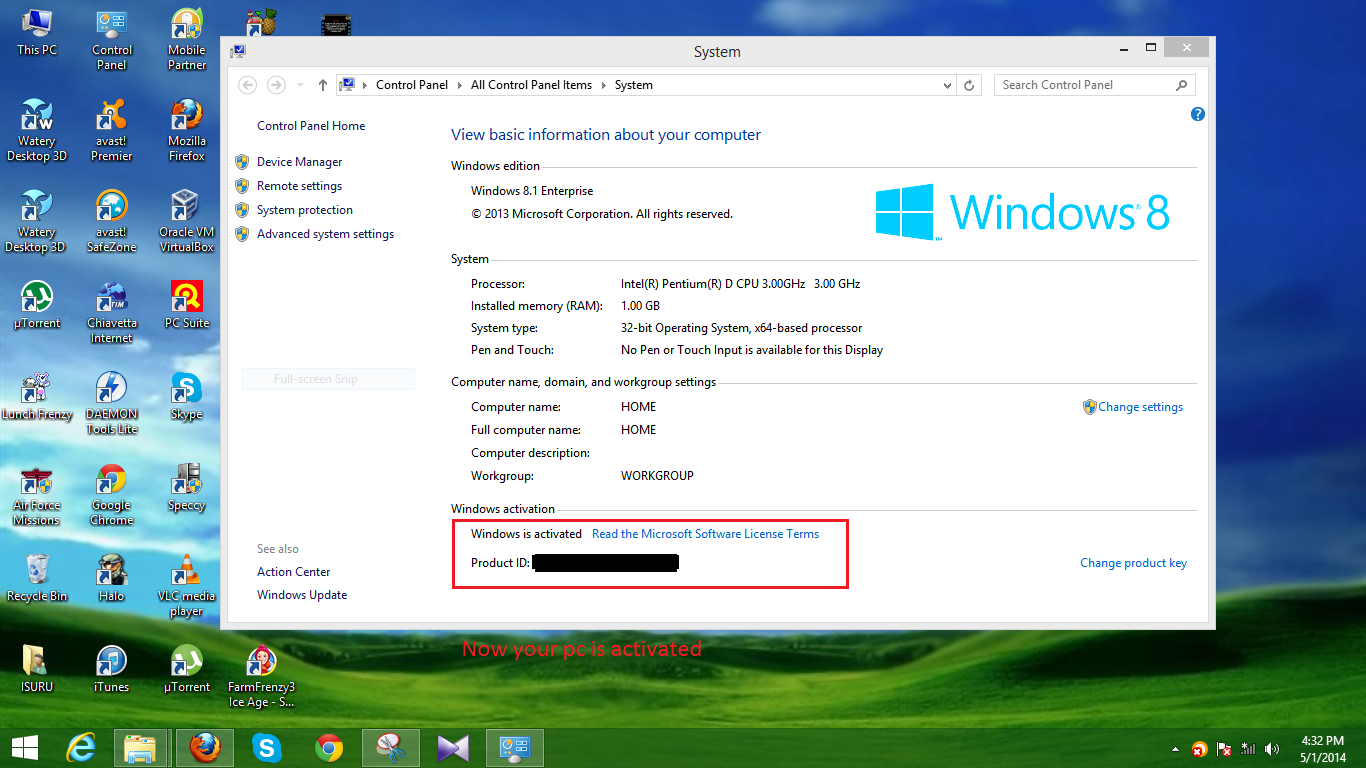Select Halo desktop icon
Viewport: 1366px width, 768px height.
(x=111, y=578)
